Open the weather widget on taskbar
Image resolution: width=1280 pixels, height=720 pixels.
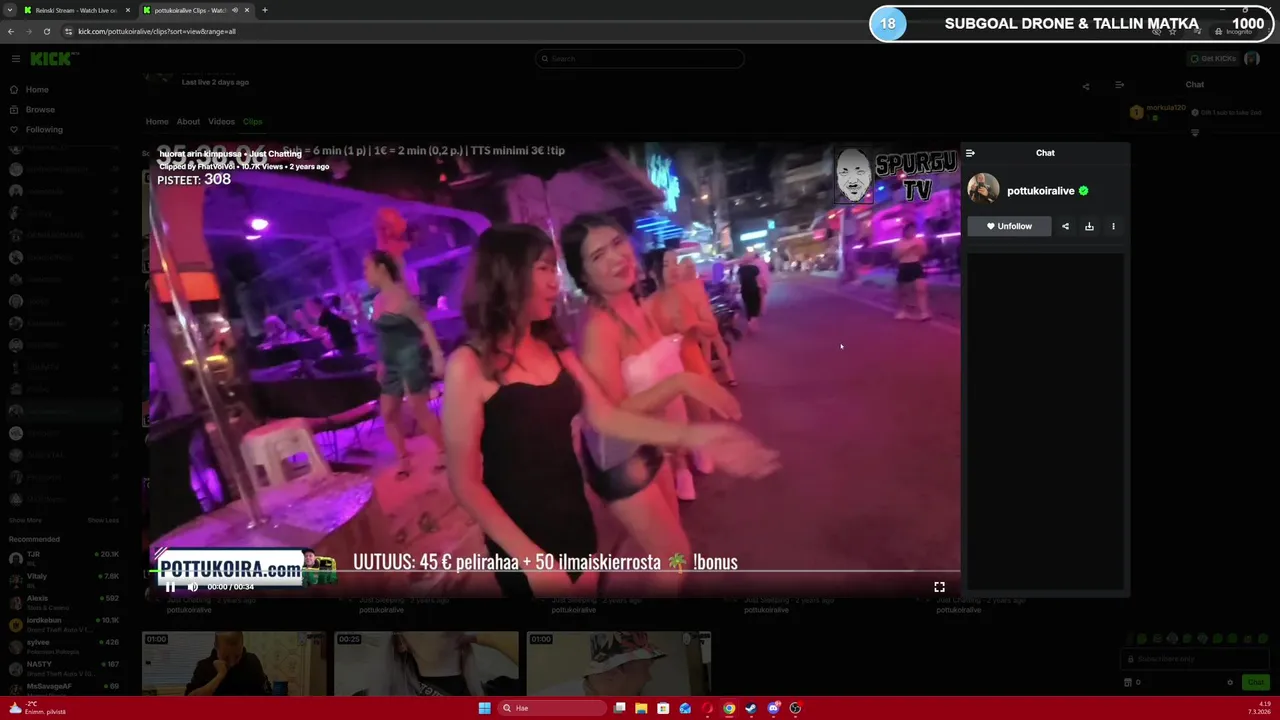(x=36, y=708)
